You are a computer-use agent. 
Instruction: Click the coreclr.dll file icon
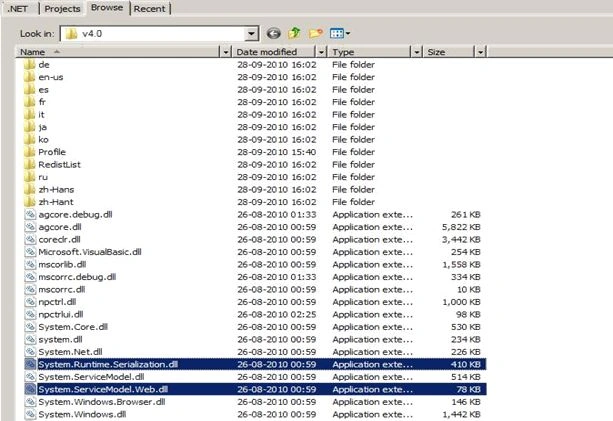click(x=30, y=240)
